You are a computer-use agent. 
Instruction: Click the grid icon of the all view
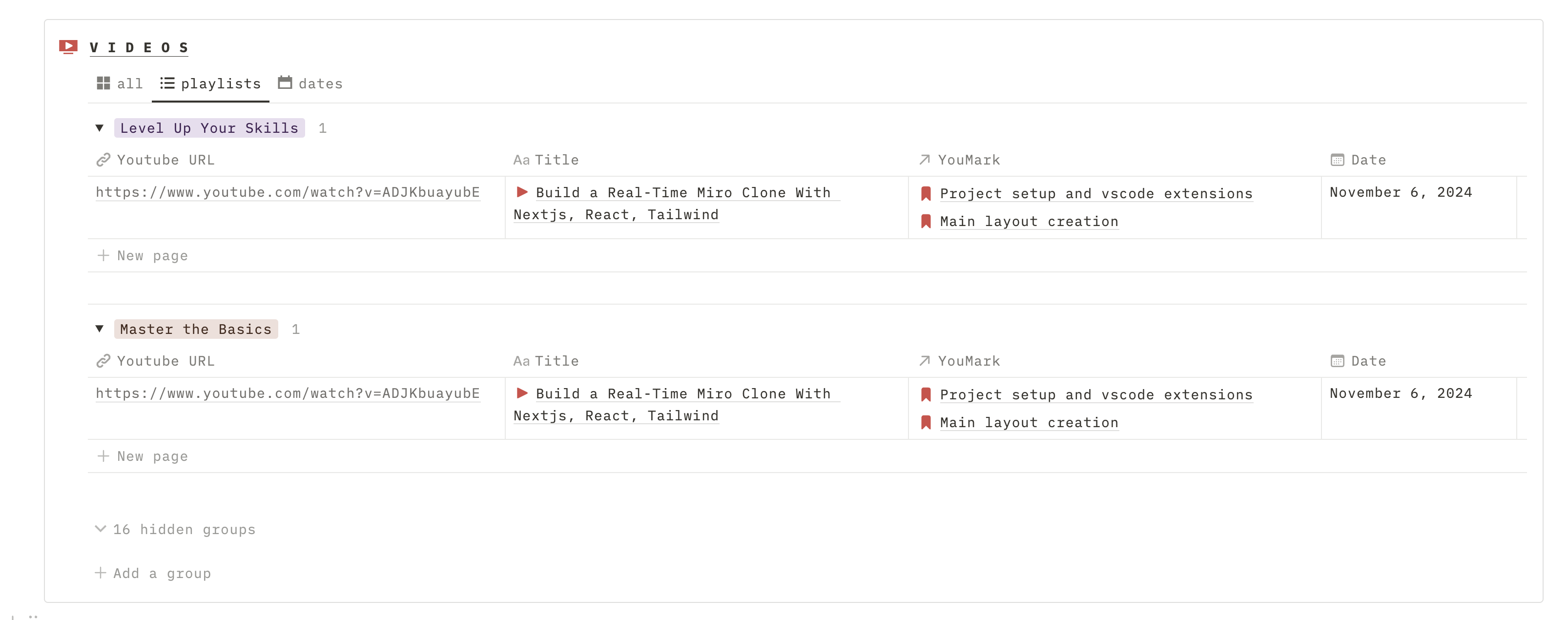103,83
